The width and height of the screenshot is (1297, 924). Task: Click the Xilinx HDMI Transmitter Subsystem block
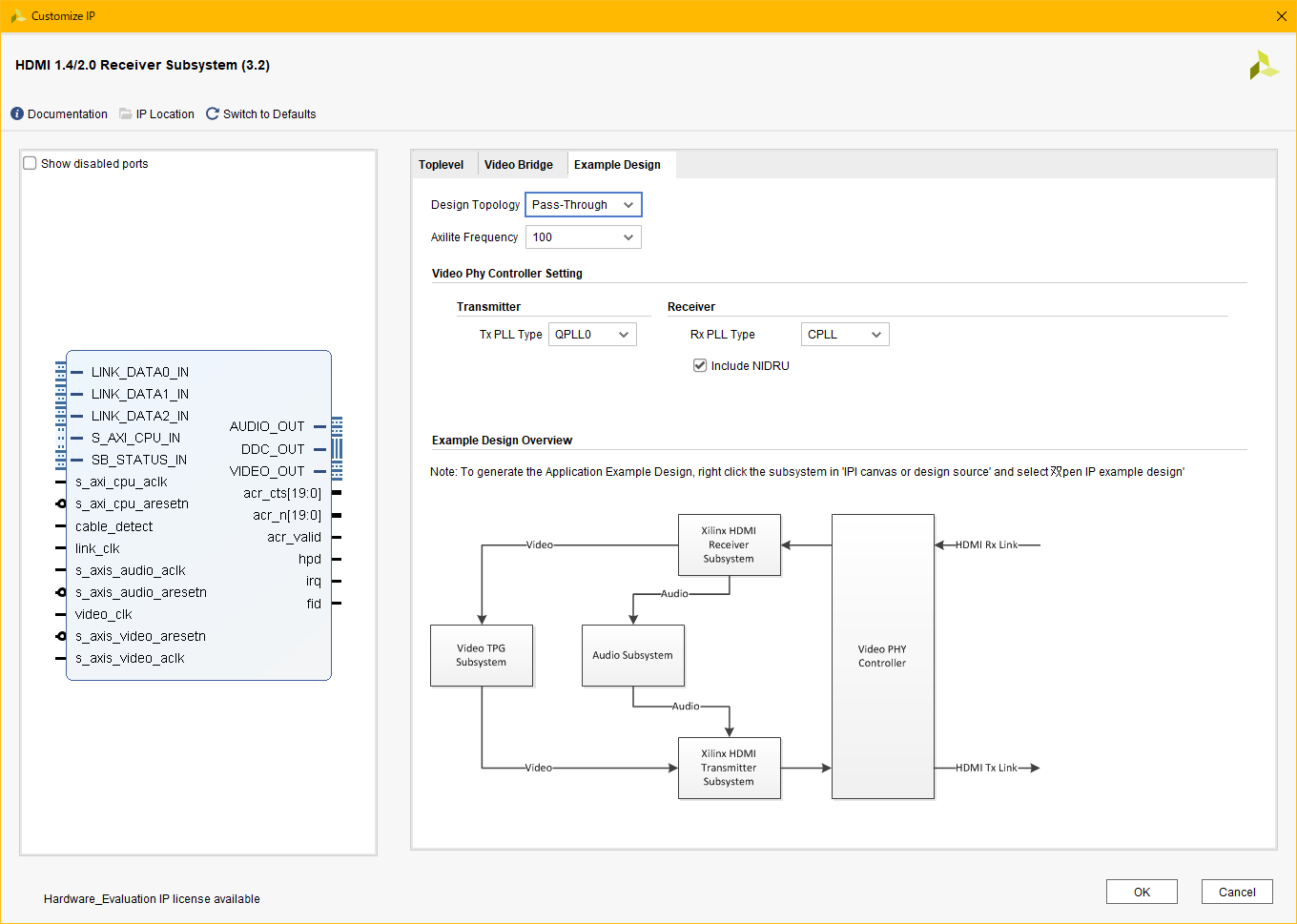click(730, 768)
